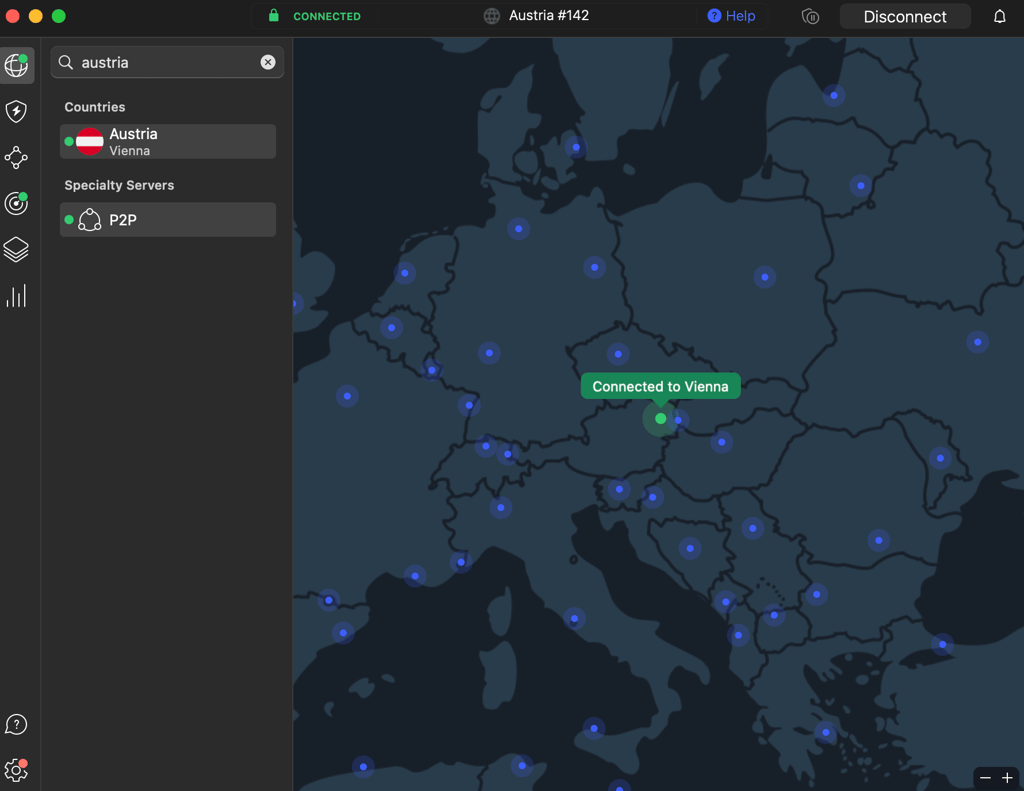
Task: Click the Czech Republic server map pin
Action: click(618, 354)
